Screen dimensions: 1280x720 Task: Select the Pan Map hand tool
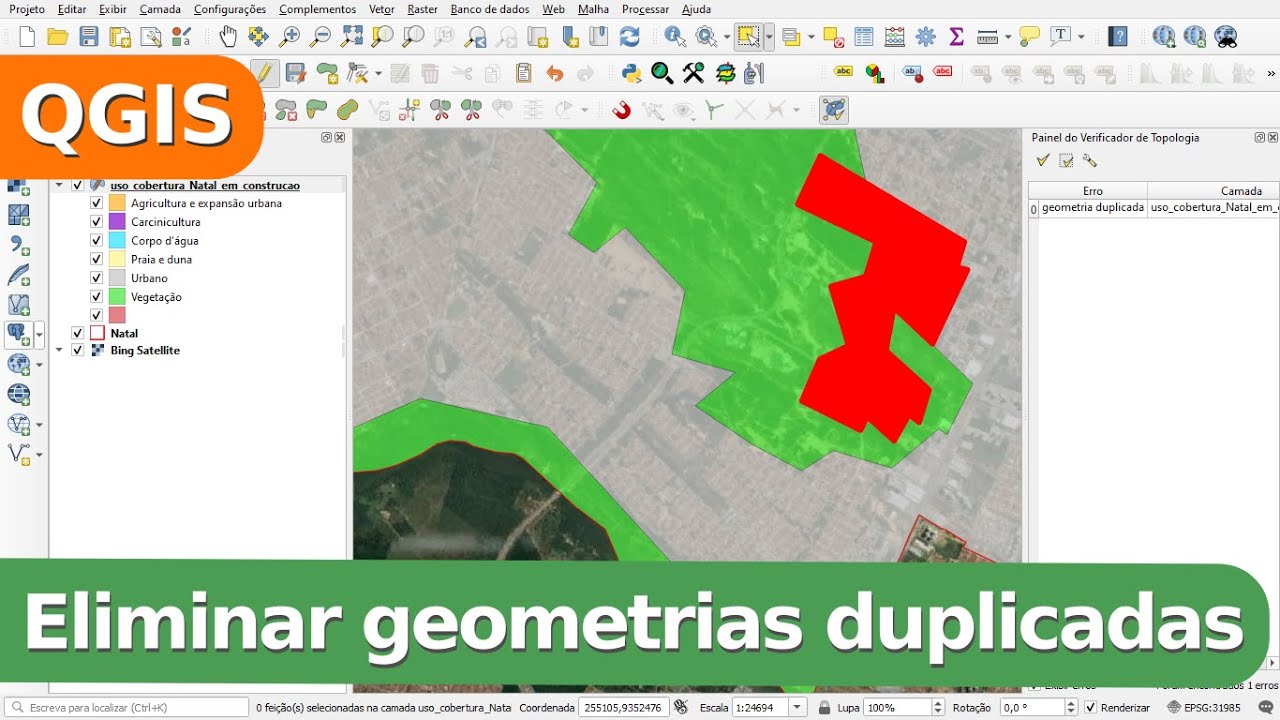click(228, 37)
